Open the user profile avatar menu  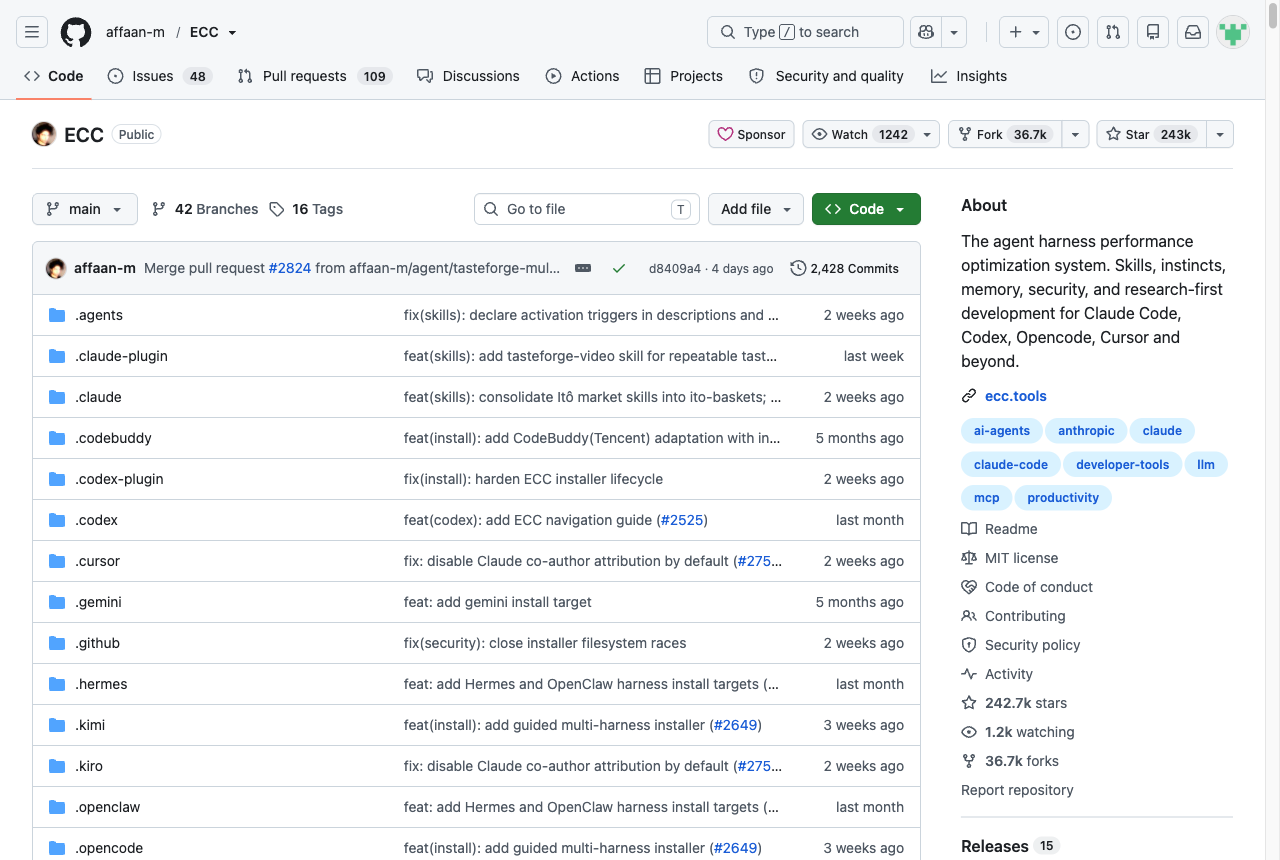[1233, 32]
